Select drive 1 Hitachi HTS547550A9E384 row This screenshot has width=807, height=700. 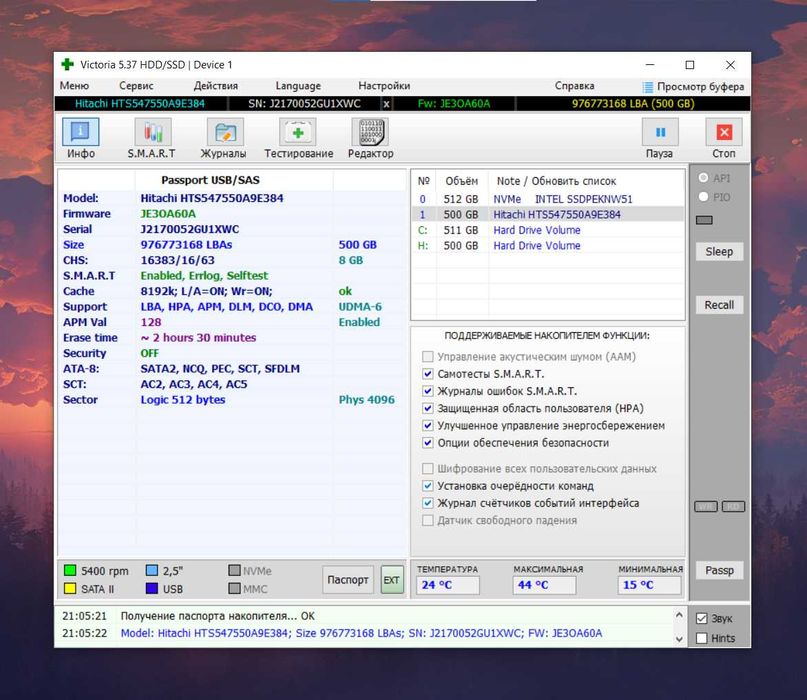point(548,215)
